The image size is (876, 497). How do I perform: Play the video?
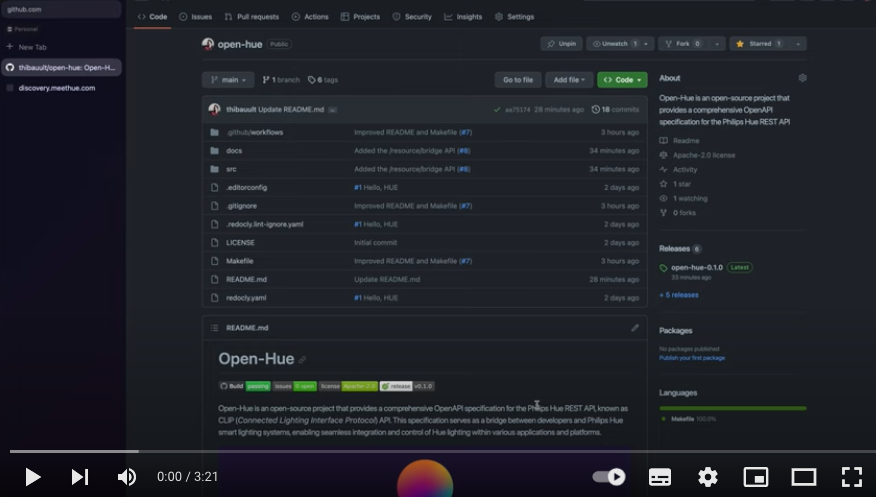(33, 477)
